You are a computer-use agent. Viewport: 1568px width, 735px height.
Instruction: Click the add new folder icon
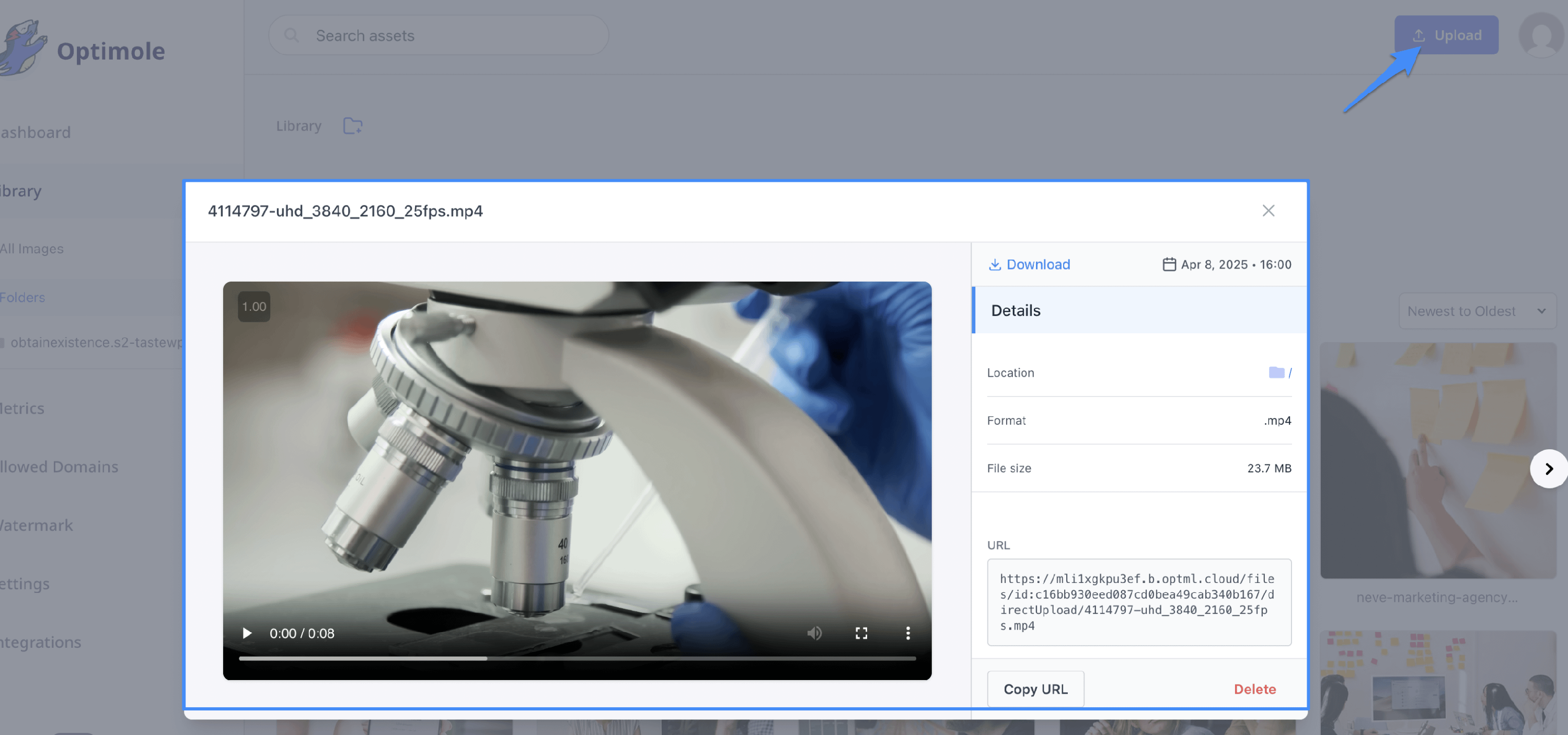pos(352,126)
